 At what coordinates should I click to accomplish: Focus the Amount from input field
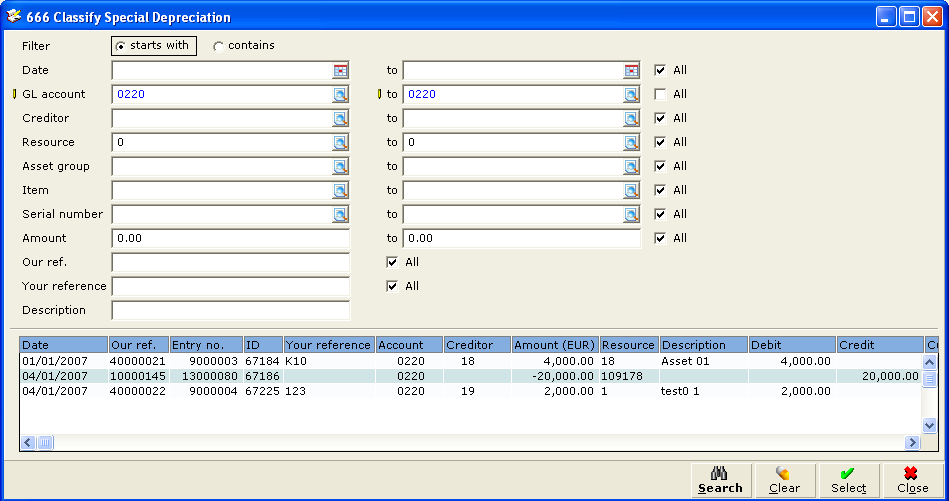[x=231, y=238]
